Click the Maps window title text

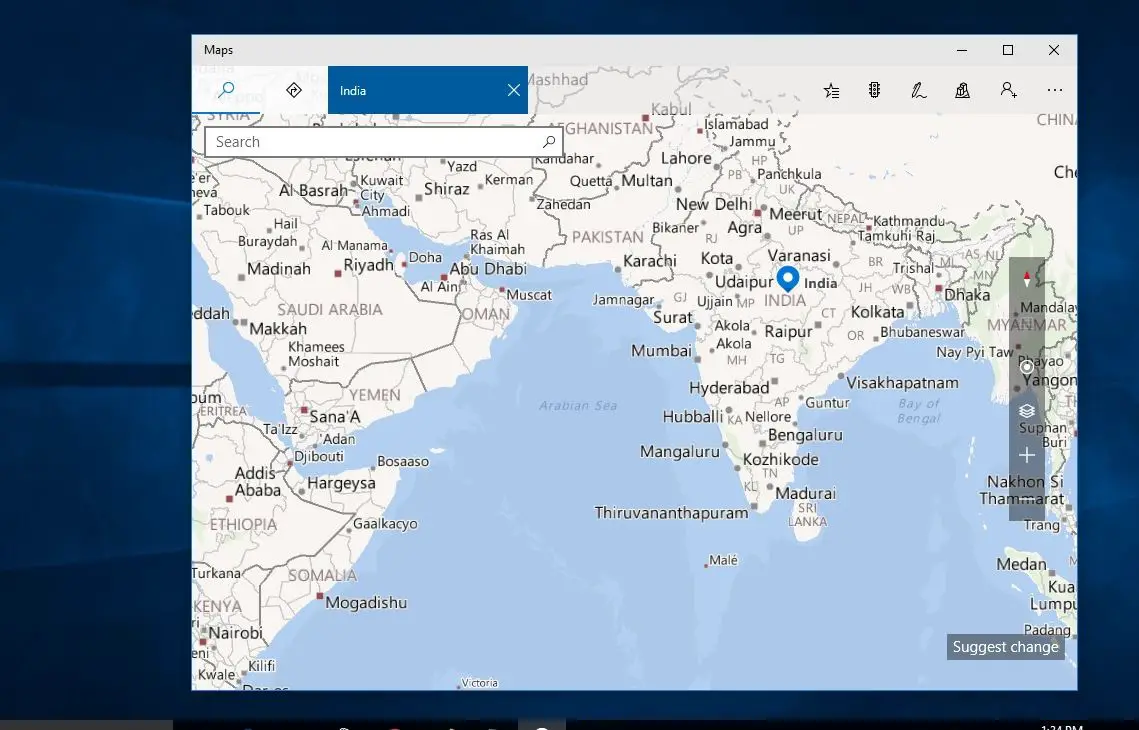218,50
